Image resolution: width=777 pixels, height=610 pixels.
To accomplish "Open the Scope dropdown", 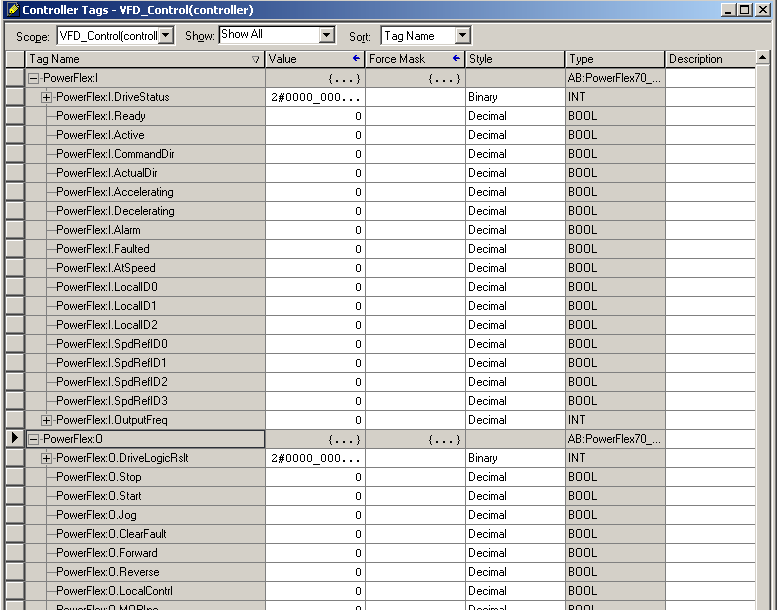I will pos(165,35).
